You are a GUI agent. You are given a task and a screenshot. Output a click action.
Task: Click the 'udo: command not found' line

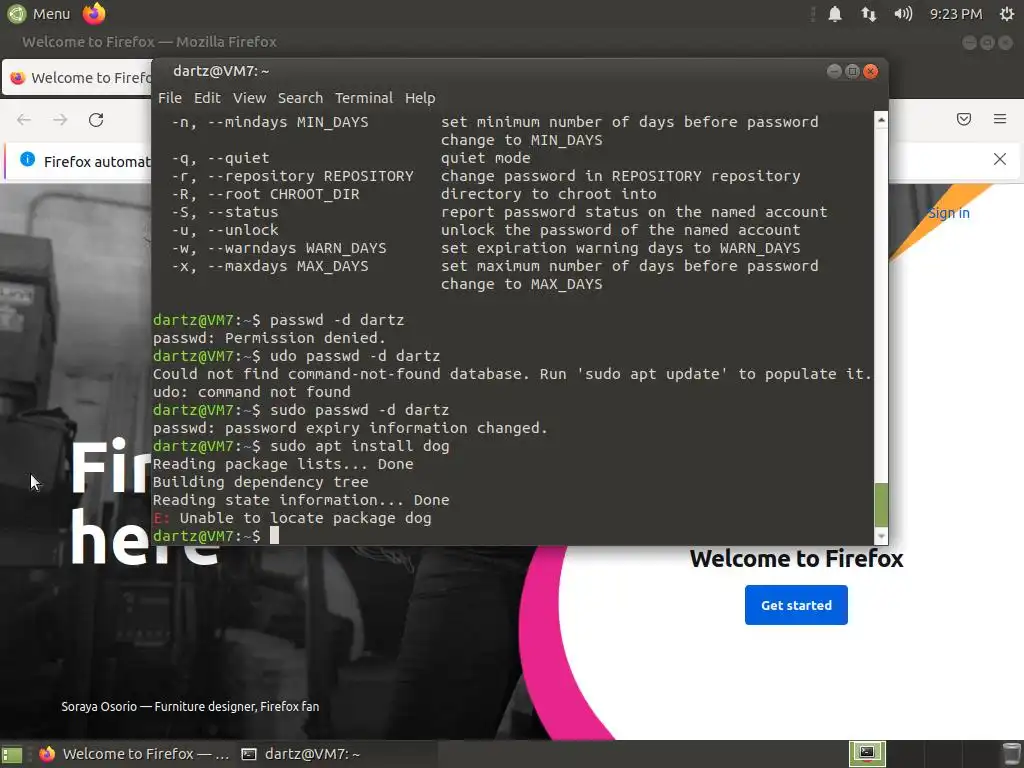click(251, 392)
